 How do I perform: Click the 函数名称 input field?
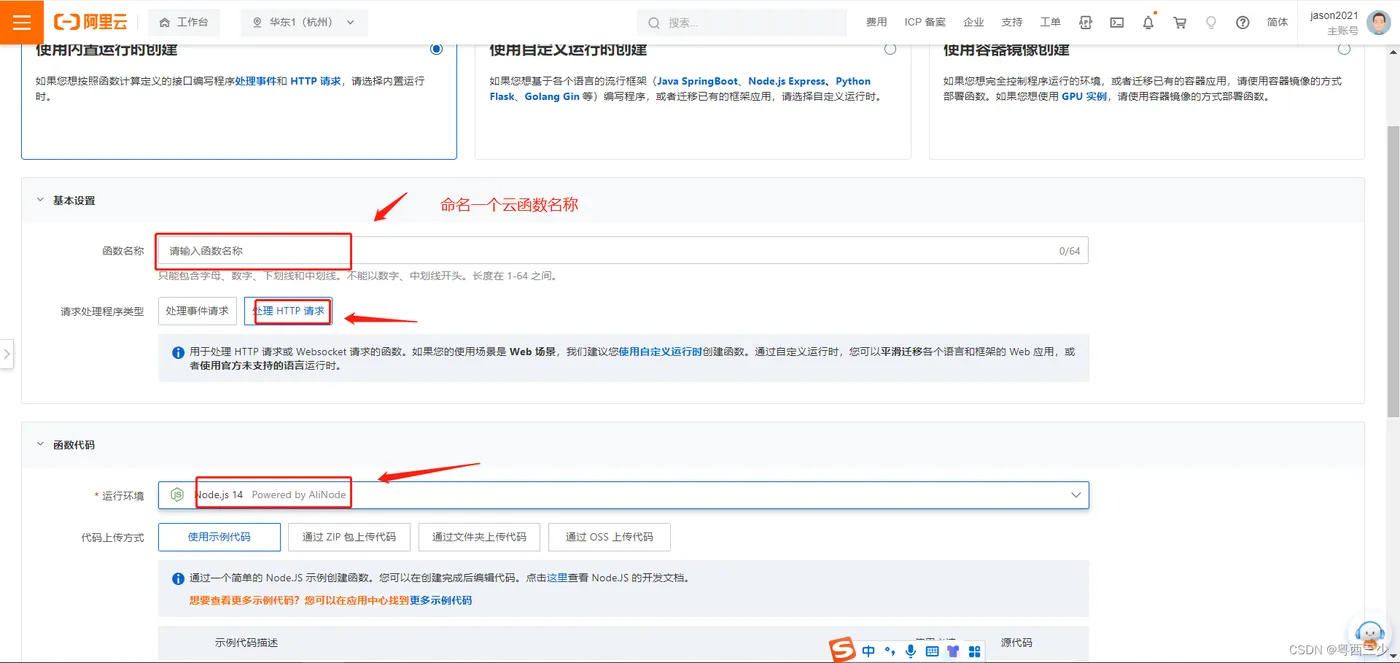tap(623, 251)
